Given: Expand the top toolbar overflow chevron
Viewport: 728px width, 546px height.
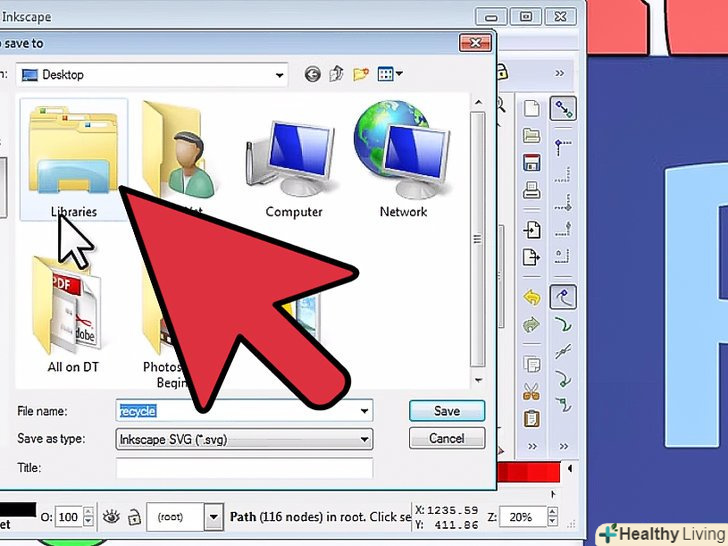Looking at the screenshot, I should pos(560,73).
